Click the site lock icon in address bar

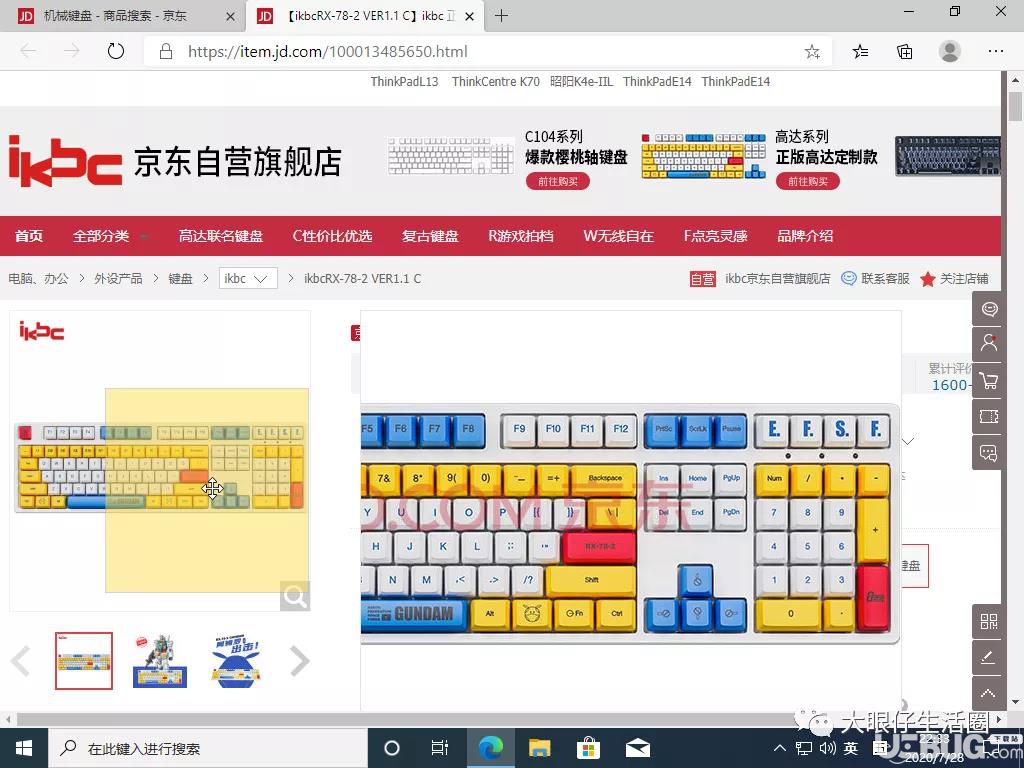(x=166, y=52)
